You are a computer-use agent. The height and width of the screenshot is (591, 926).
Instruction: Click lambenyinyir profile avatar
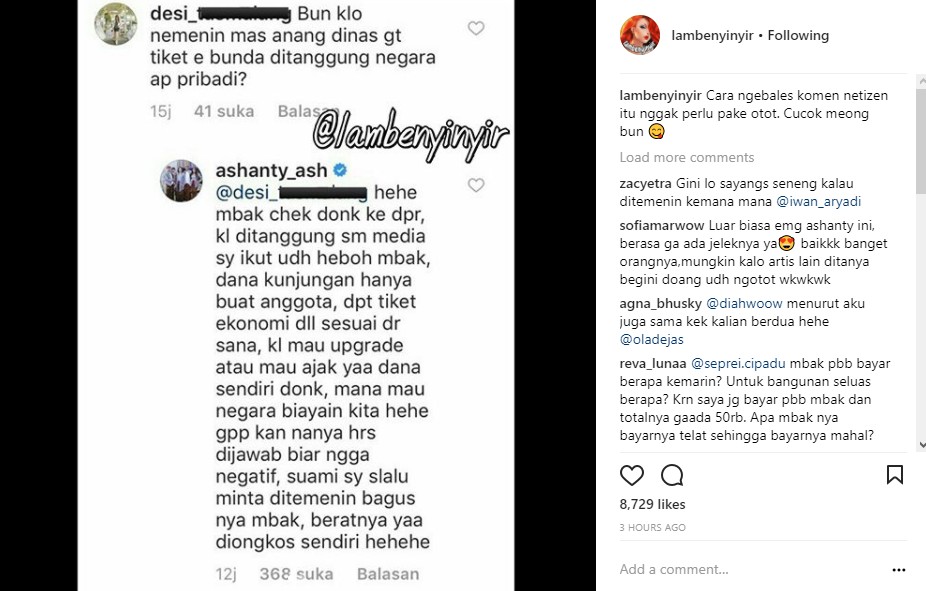[640, 35]
